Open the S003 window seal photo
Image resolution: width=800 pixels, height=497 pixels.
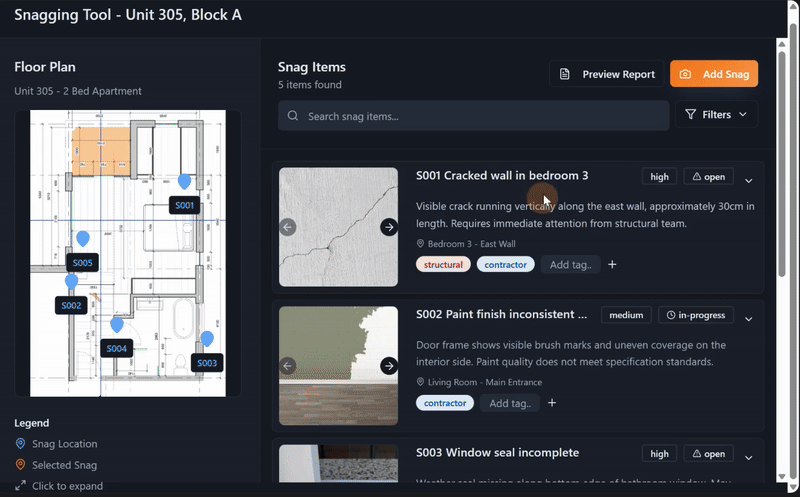(x=338, y=463)
